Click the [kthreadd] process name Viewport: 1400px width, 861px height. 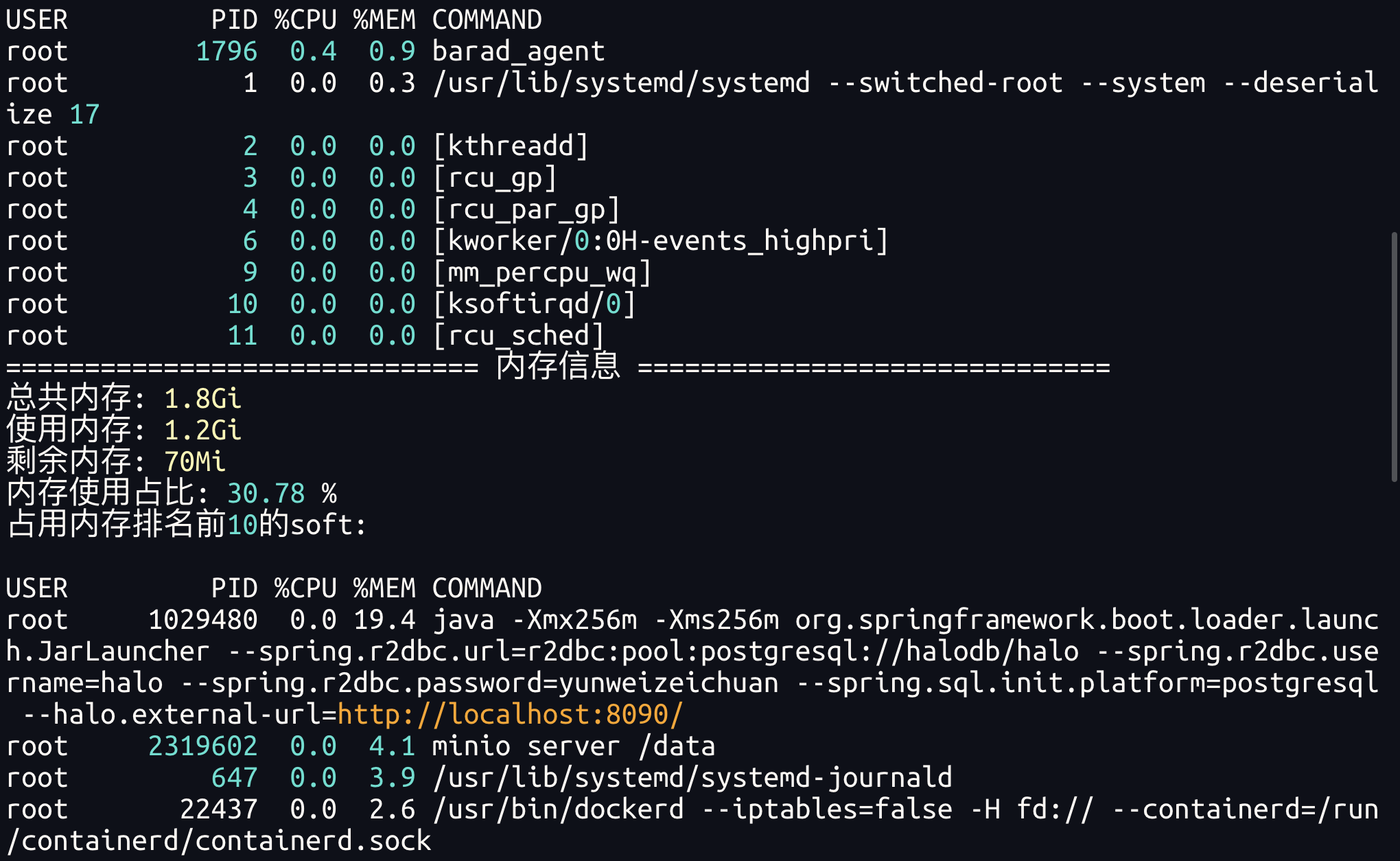511,146
